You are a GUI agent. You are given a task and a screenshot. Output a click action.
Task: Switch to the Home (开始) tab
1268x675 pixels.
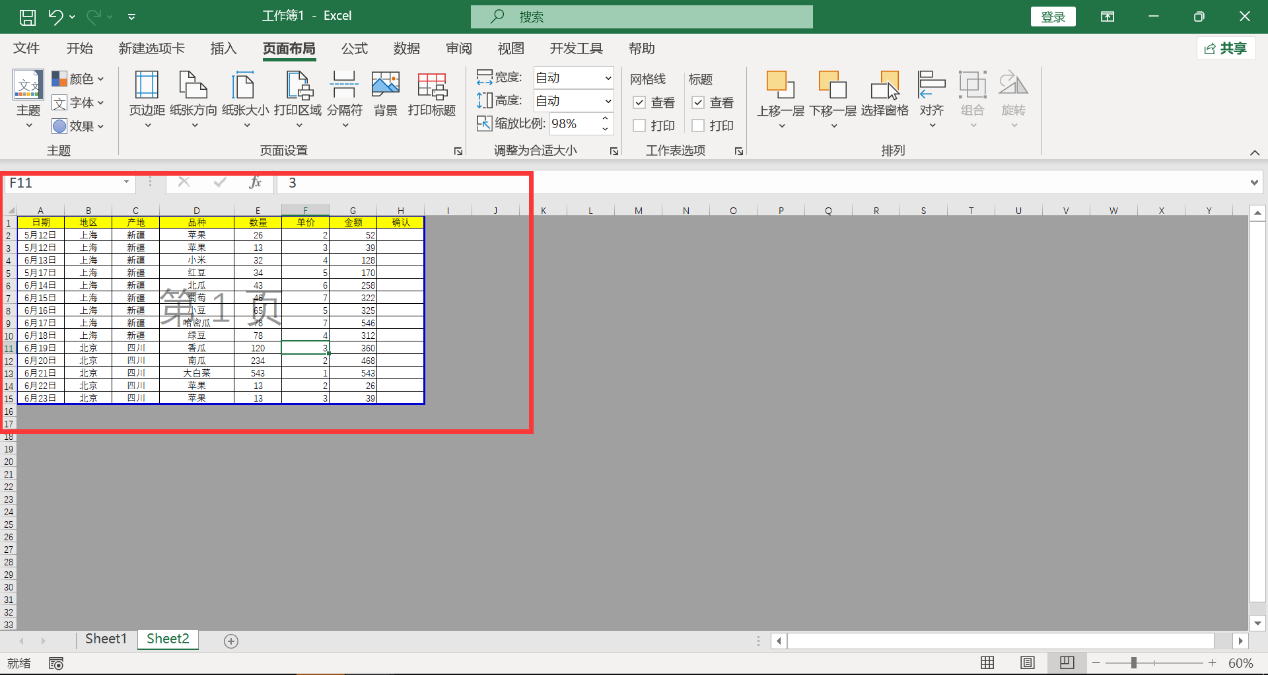(x=80, y=48)
